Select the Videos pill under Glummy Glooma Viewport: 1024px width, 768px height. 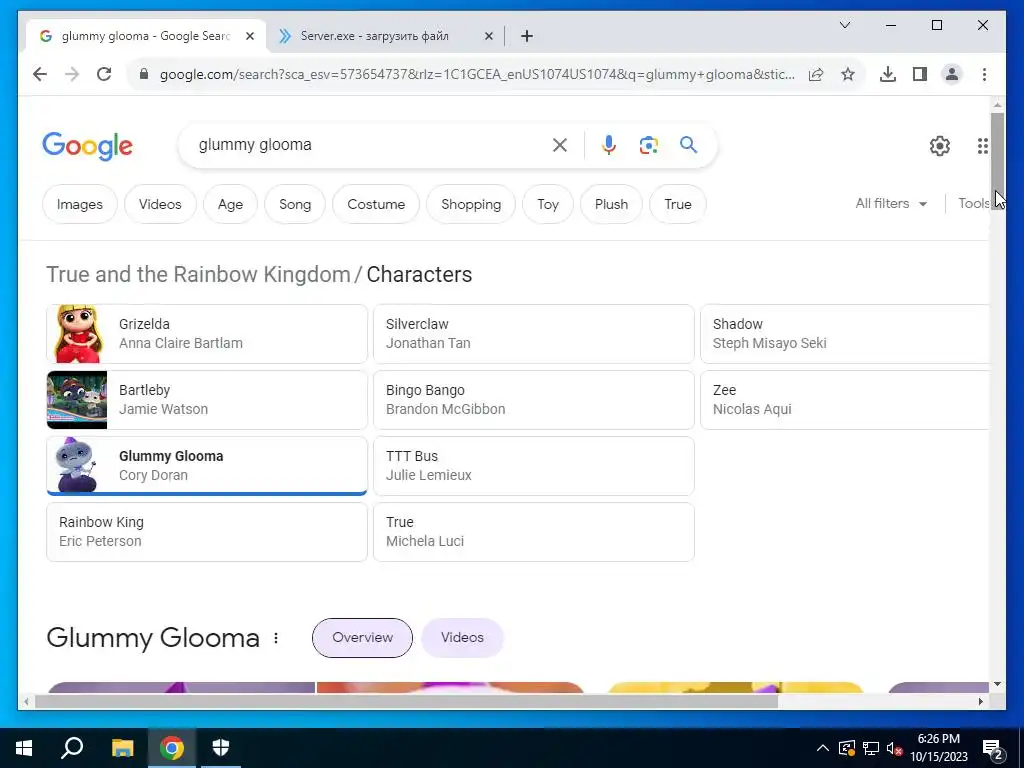[x=462, y=638]
